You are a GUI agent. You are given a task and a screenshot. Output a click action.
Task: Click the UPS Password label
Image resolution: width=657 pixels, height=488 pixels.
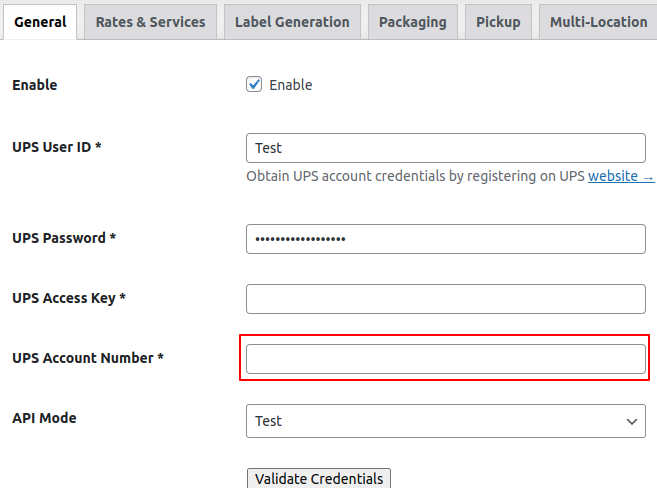pyautogui.click(x=64, y=238)
